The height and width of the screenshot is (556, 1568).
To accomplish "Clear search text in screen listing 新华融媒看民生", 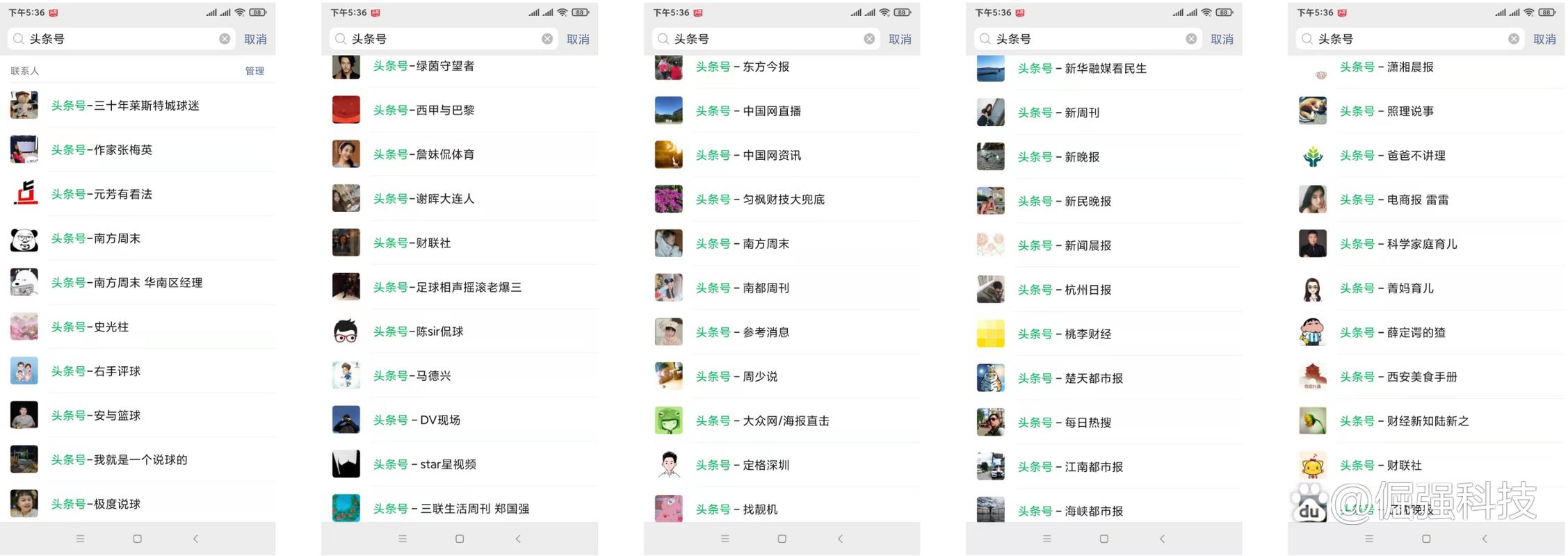I will click(1191, 39).
